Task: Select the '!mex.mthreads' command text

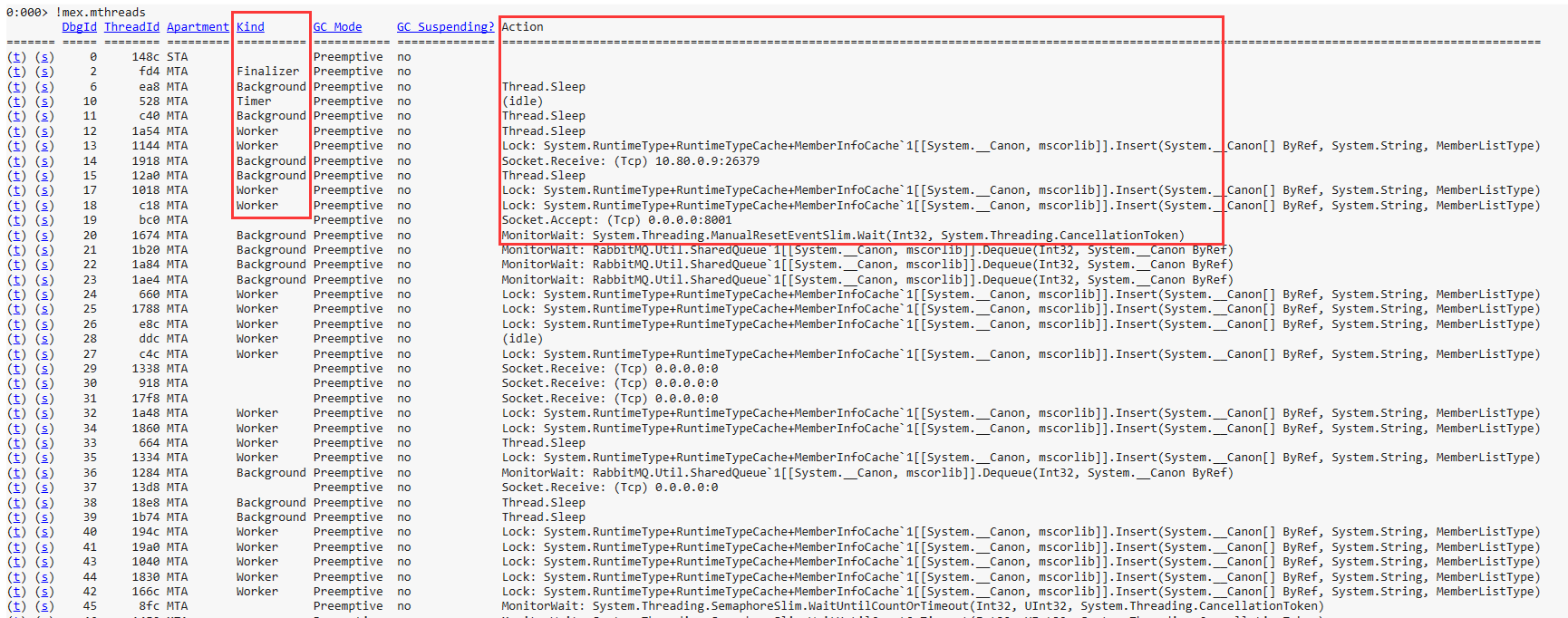Action: [x=100, y=13]
